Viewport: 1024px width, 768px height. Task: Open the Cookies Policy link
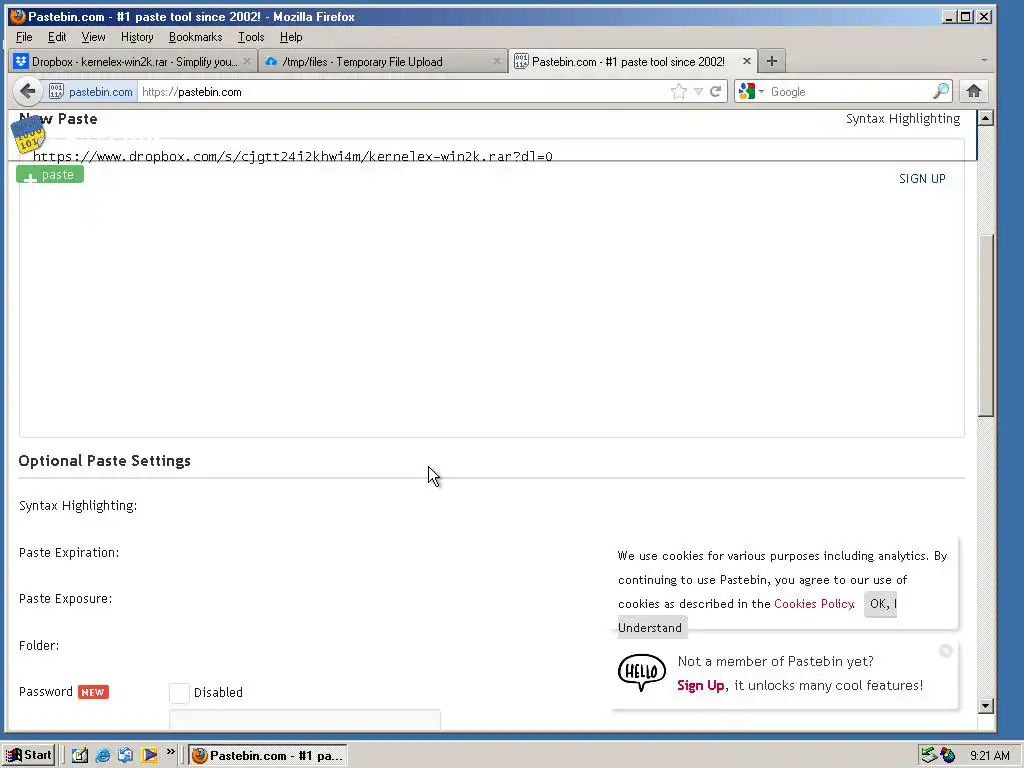click(x=814, y=603)
